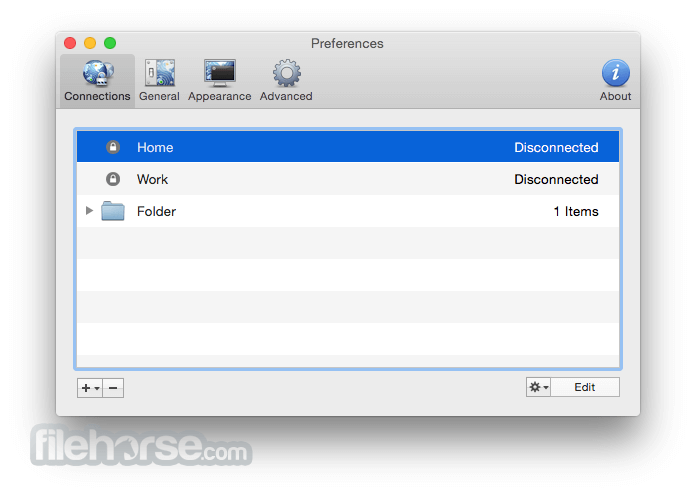
Task: Select the Connections tab label
Action: [x=97, y=96]
